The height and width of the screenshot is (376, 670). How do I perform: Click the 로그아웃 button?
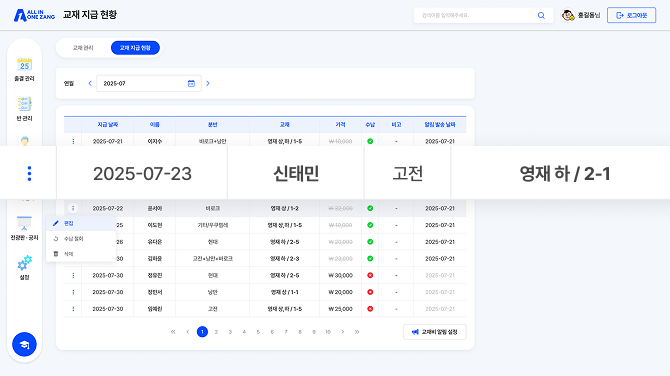[632, 15]
